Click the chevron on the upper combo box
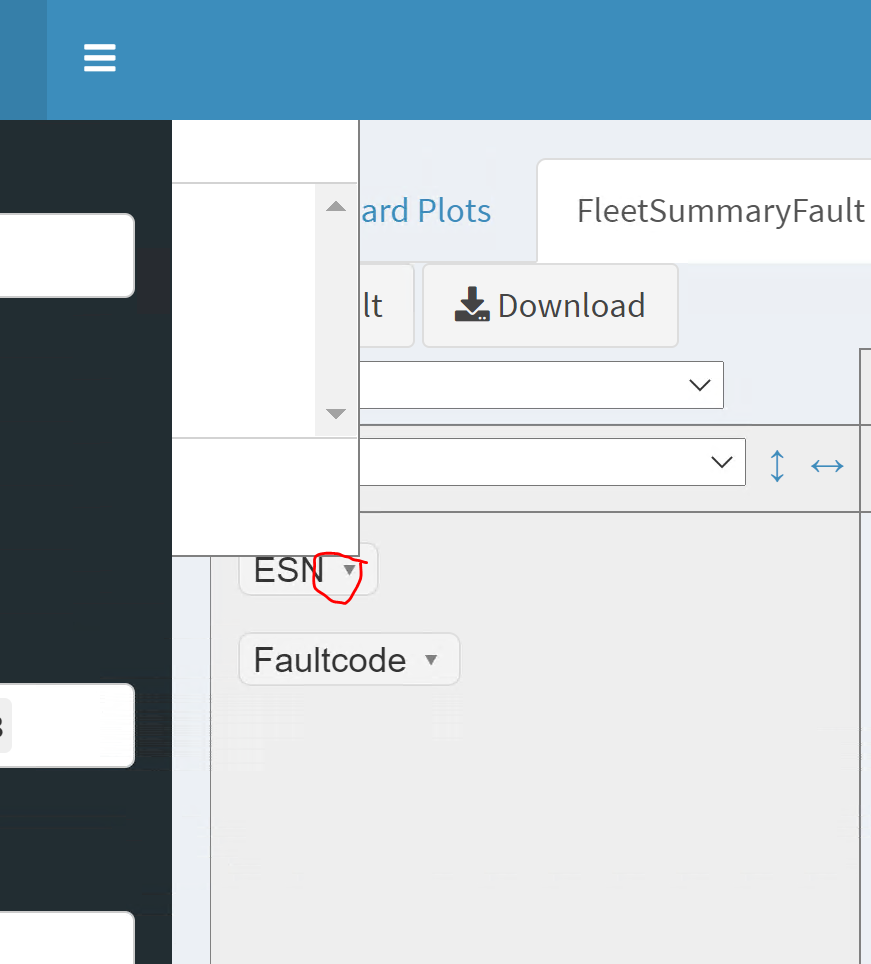This screenshot has width=871, height=964. [x=698, y=384]
